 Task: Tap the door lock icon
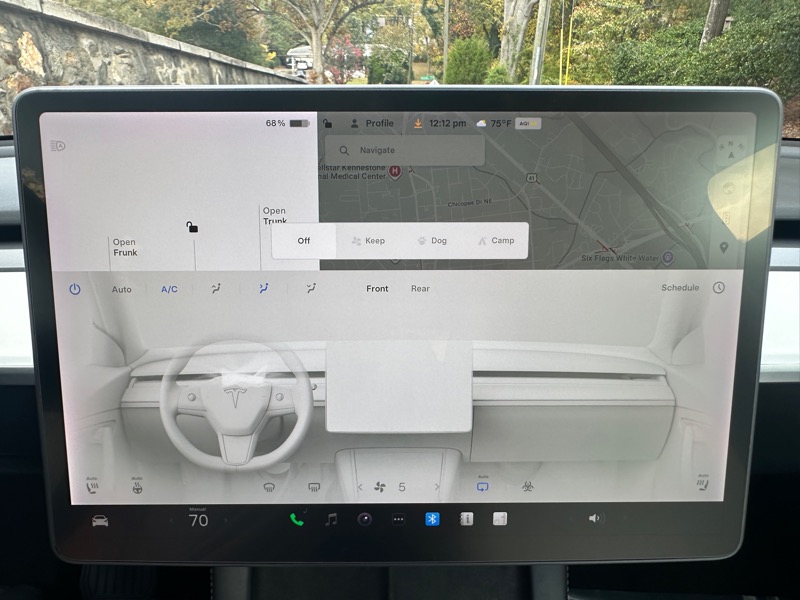pos(192,227)
